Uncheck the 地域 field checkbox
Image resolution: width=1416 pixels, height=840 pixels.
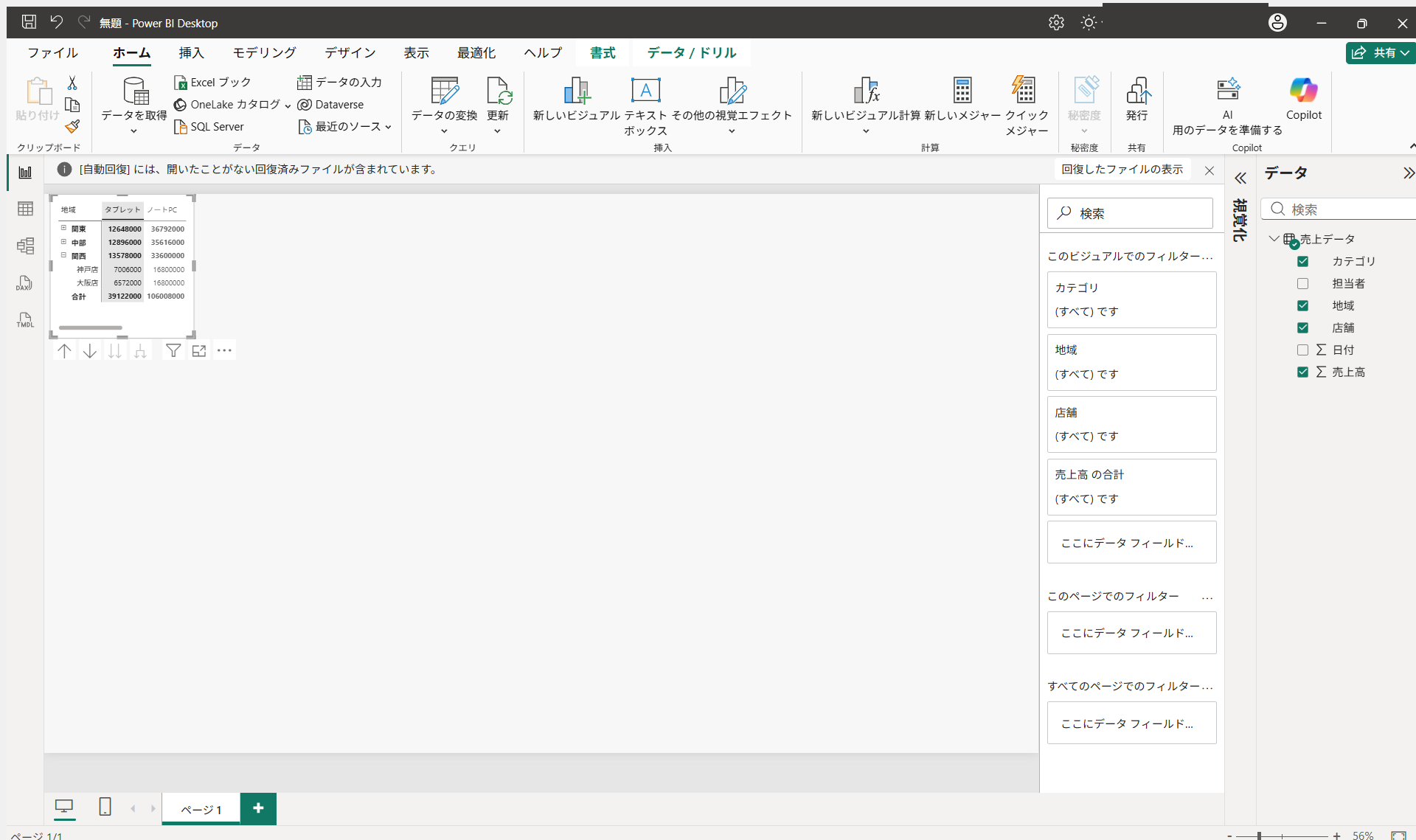point(1302,305)
